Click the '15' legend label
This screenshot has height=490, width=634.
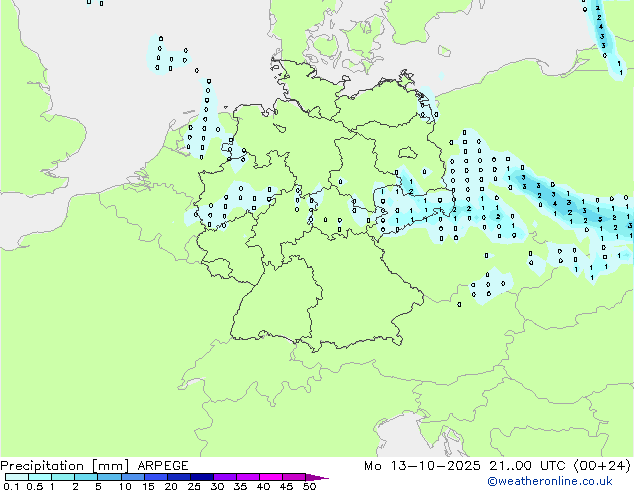148,486
